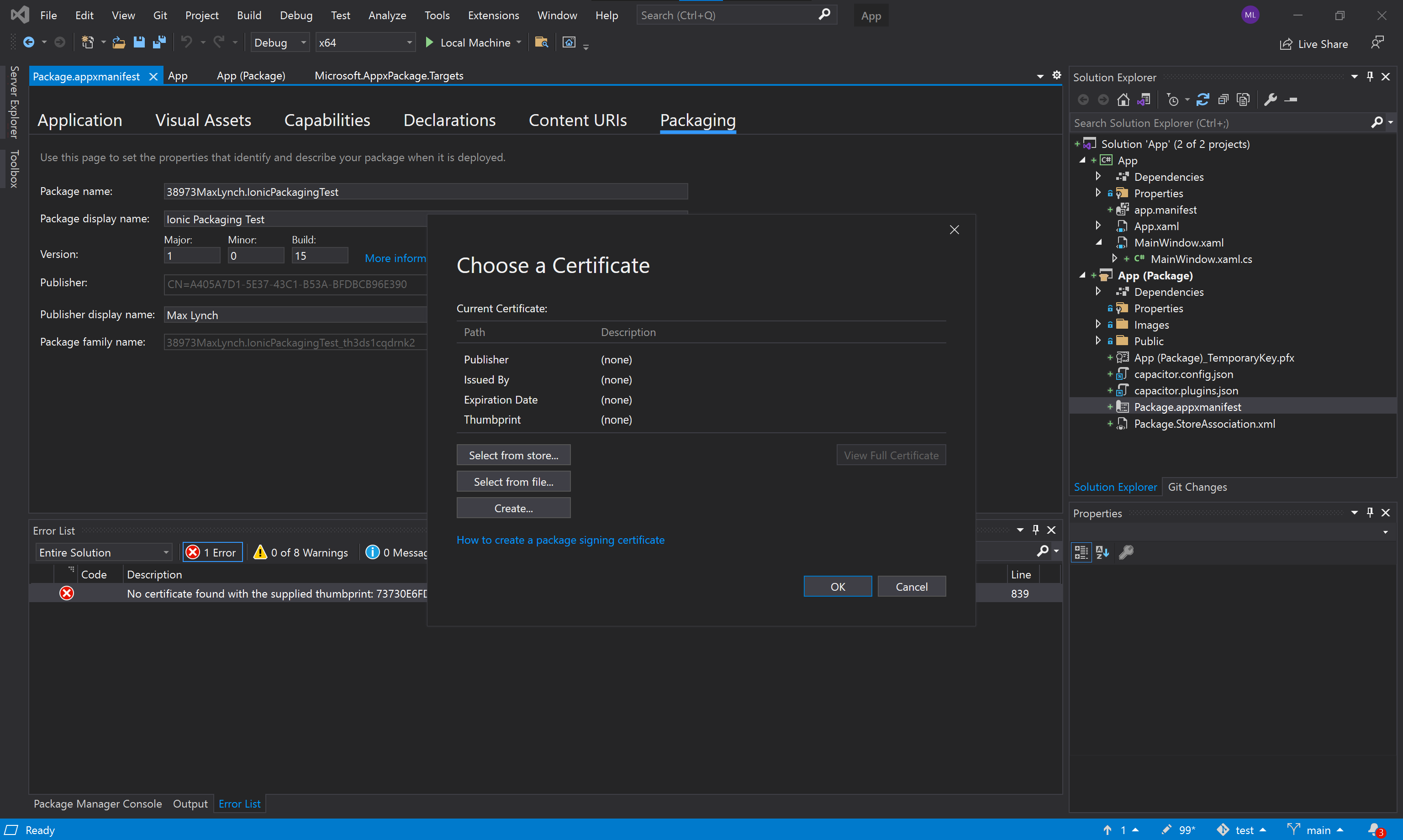Click the Preview Selected Items icon
The height and width of the screenshot is (840, 1403).
pos(1291,100)
